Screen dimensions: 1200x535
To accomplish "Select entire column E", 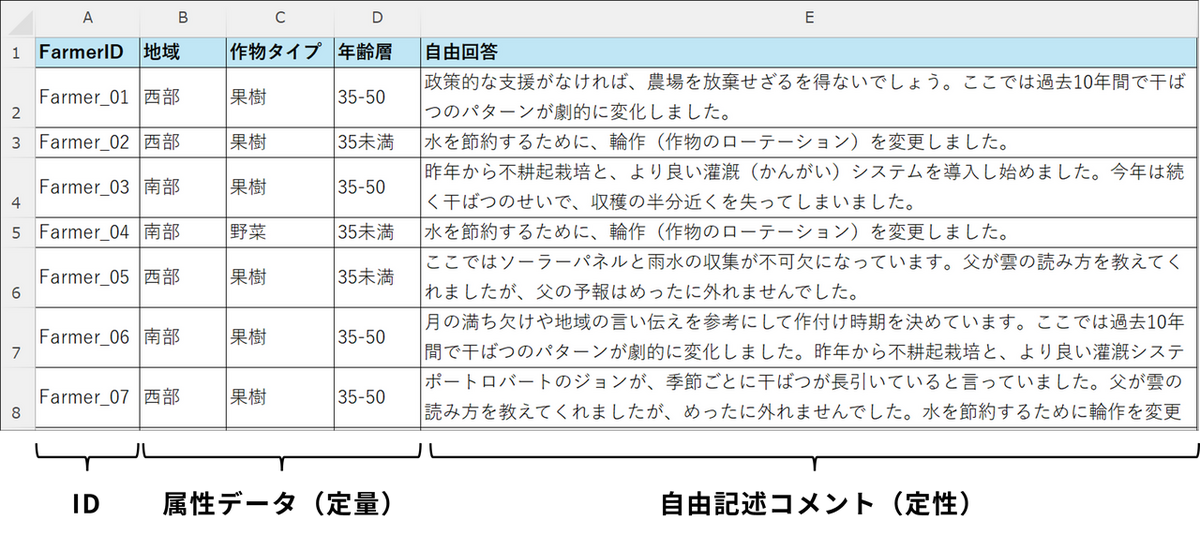I will click(x=809, y=17).
